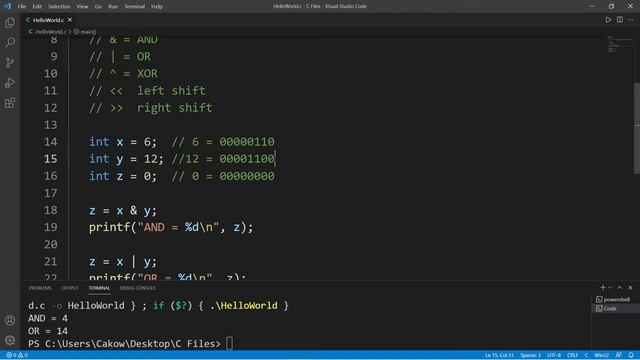Change language mode via C status item
The image size is (640, 360).
click(586, 355)
